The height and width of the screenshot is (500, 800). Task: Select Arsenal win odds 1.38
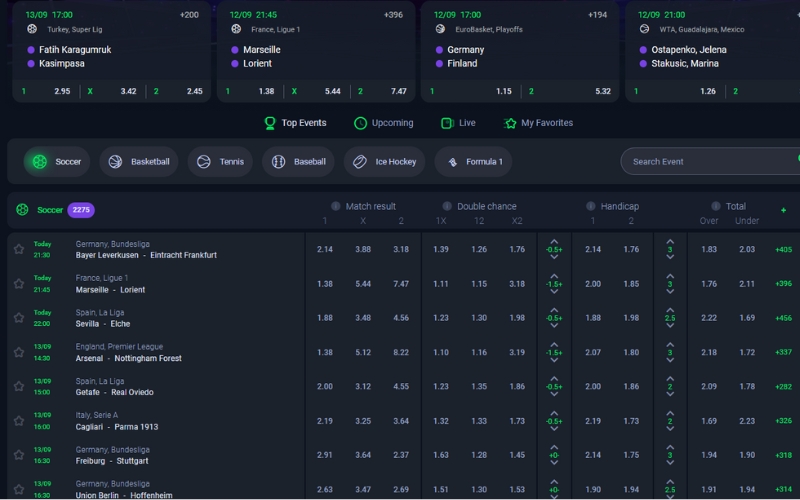coord(325,352)
